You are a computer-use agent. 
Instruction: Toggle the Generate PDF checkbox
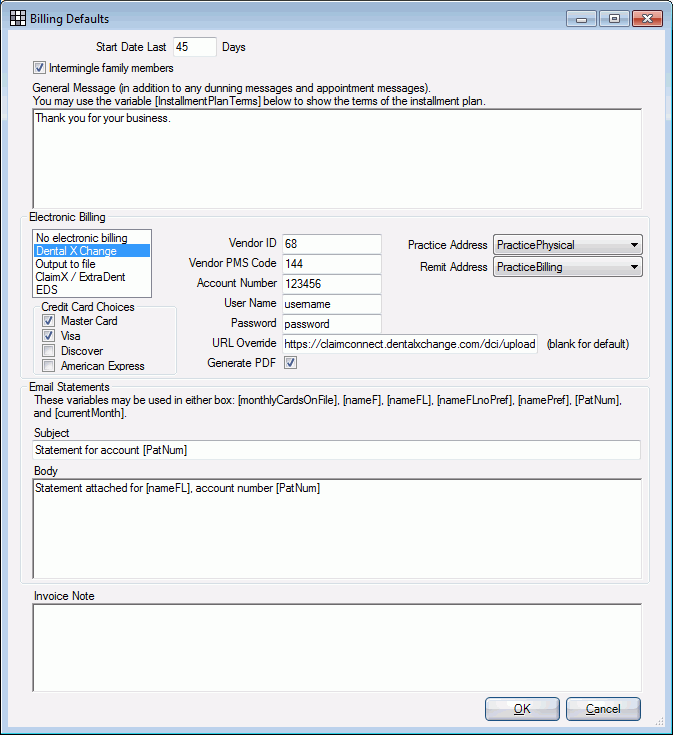pyautogui.click(x=291, y=363)
